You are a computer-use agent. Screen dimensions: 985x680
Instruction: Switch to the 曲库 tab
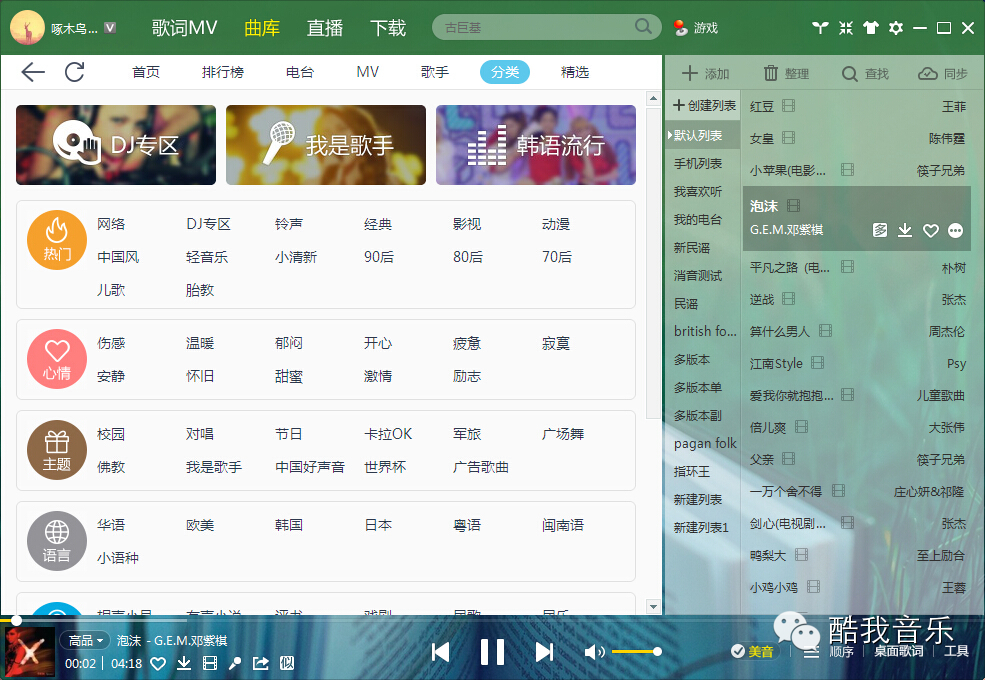click(x=262, y=28)
